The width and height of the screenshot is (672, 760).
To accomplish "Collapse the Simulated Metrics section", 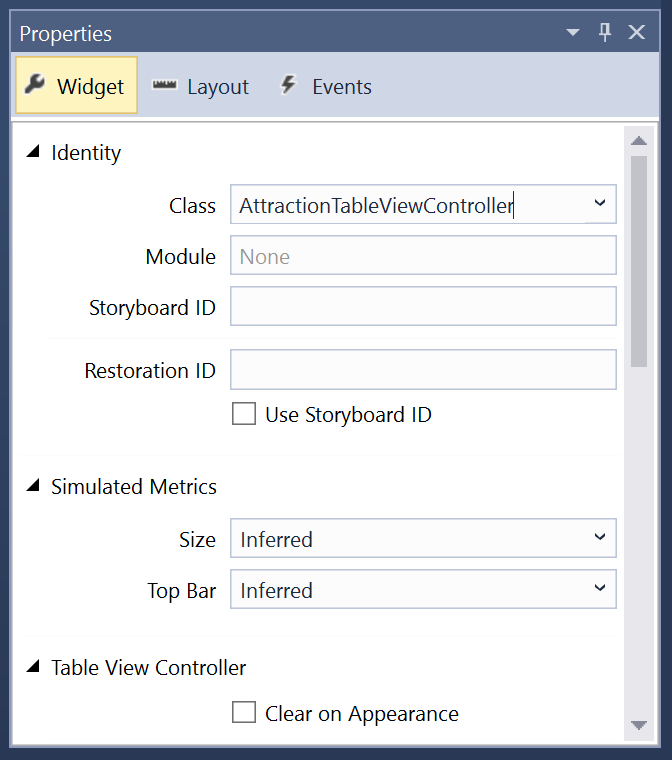I will [x=33, y=485].
